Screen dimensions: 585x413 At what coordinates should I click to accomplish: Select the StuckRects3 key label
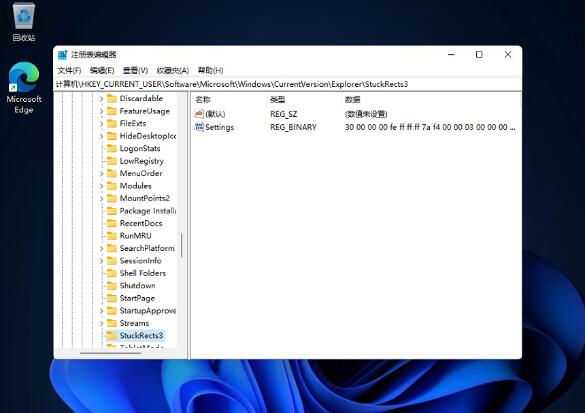[x=141, y=335]
